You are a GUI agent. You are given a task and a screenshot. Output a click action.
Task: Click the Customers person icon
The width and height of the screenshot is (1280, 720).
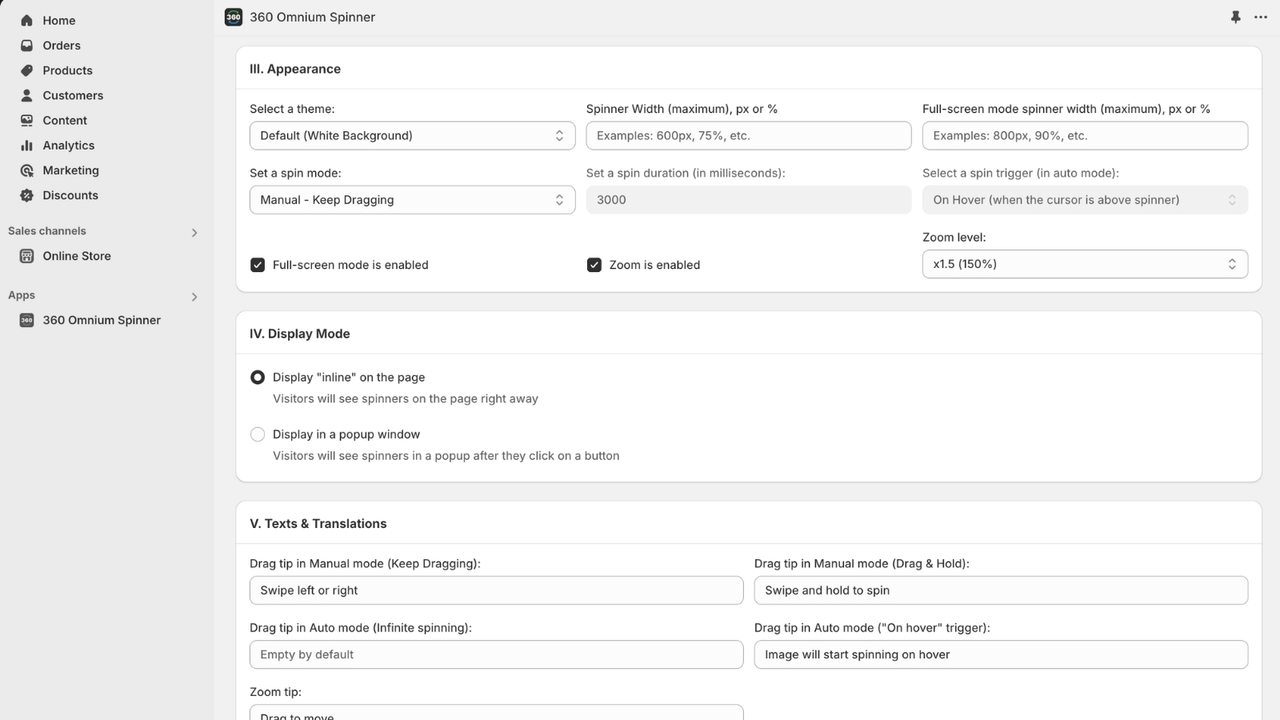(x=27, y=95)
